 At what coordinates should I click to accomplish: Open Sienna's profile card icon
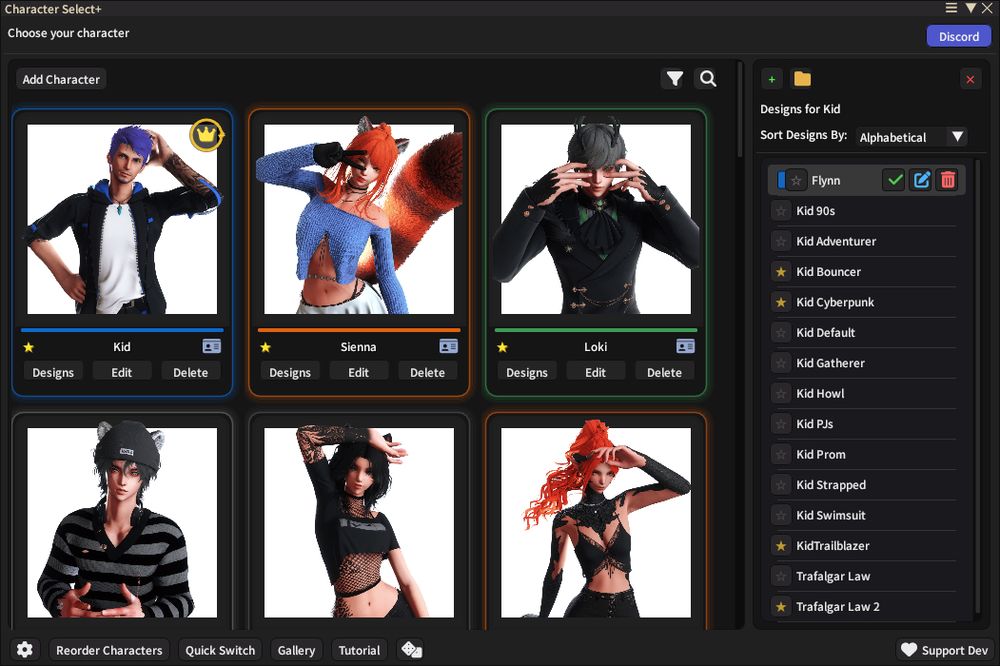tap(448, 346)
